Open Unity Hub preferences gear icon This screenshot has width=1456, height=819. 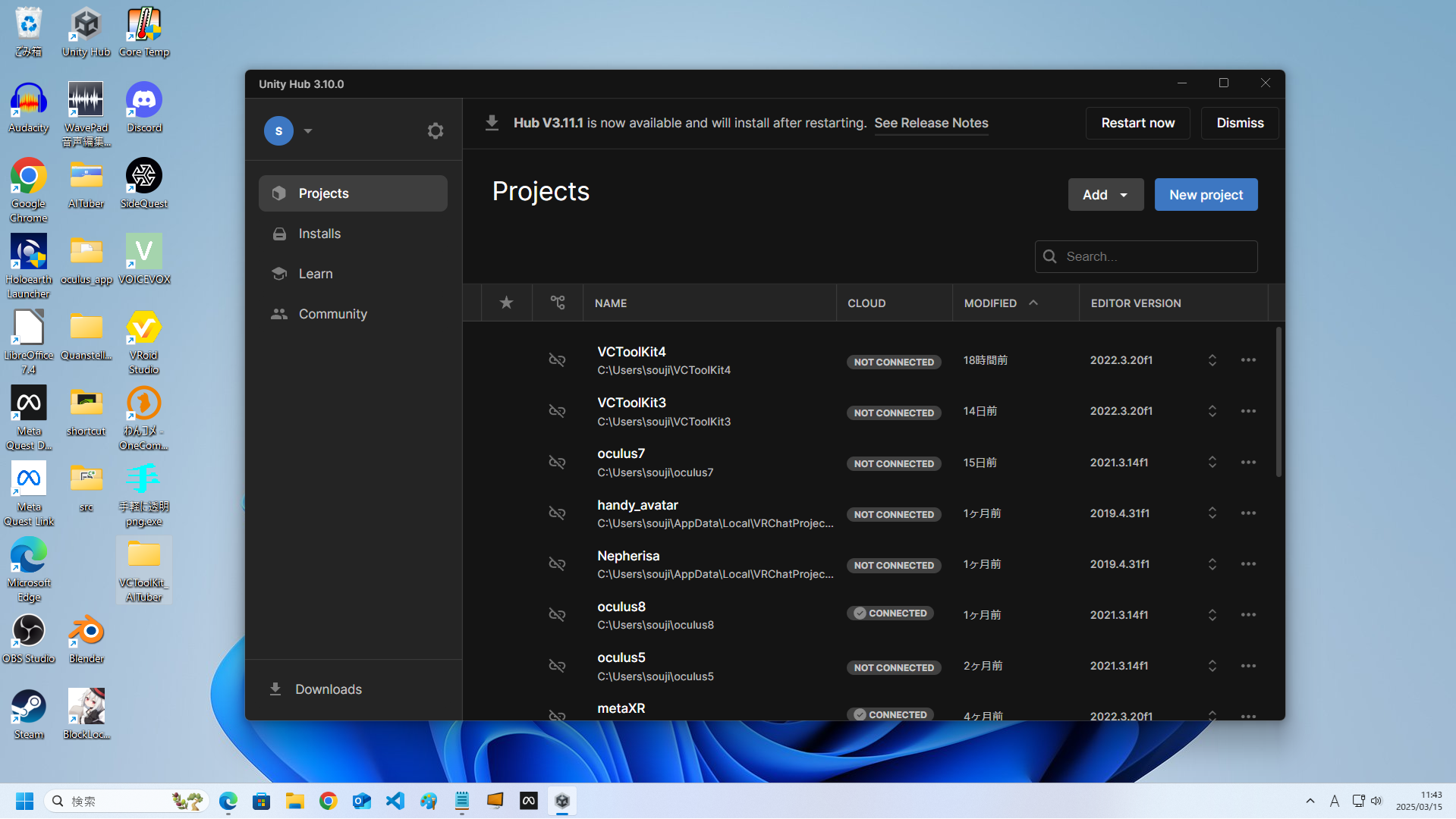click(x=435, y=131)
